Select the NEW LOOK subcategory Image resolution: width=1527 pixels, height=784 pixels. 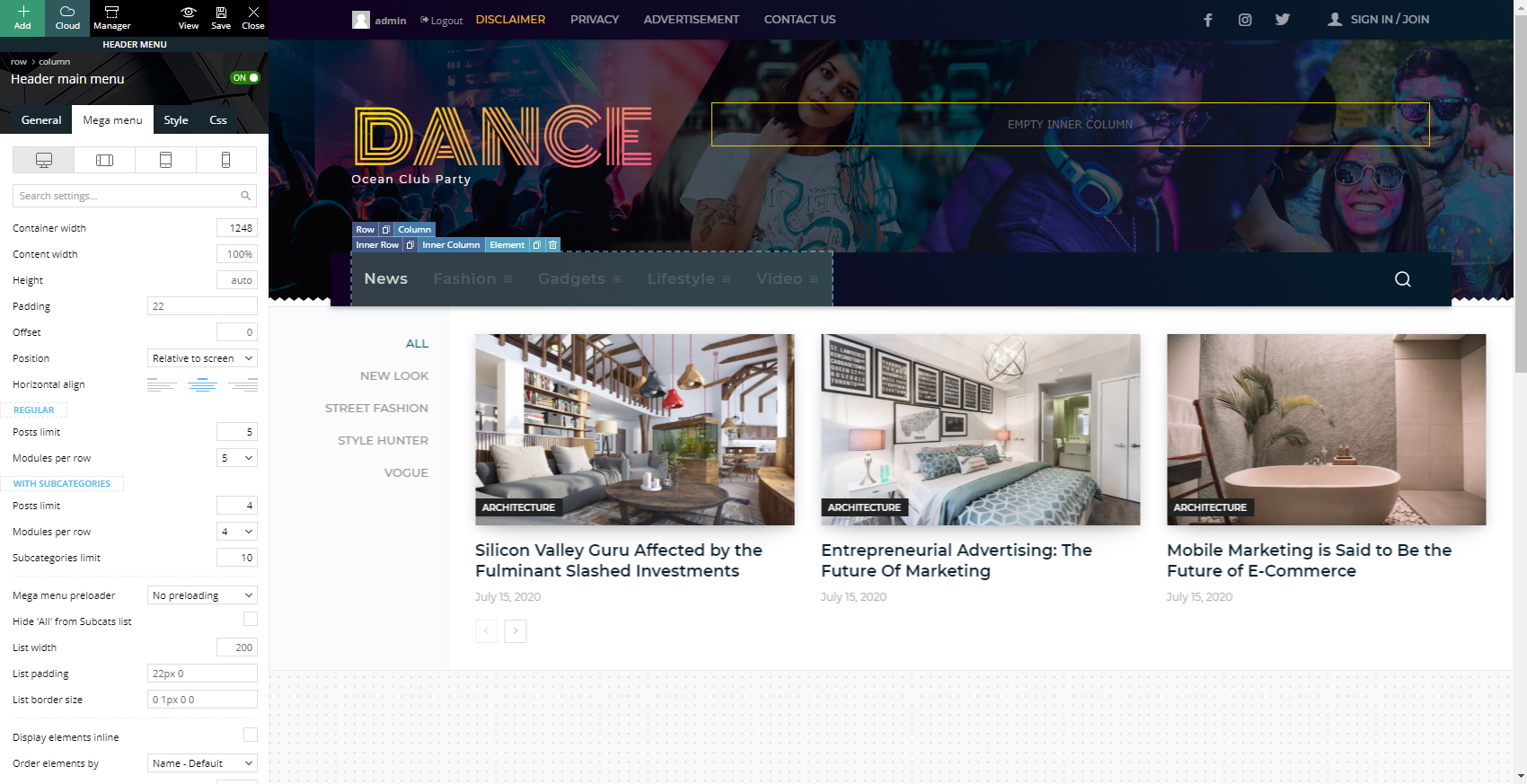394,376
